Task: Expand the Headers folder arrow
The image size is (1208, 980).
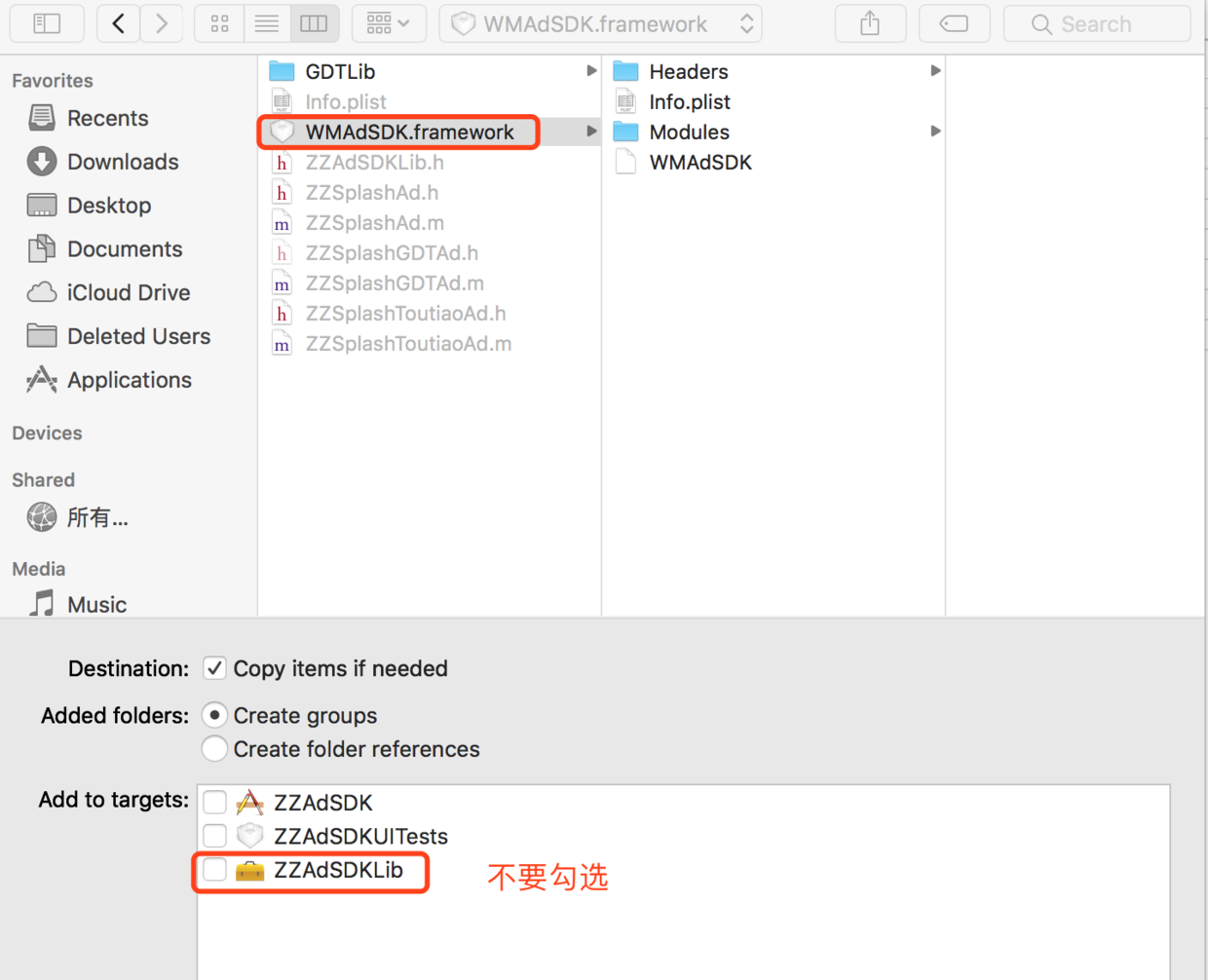Action: click(934, 71)
